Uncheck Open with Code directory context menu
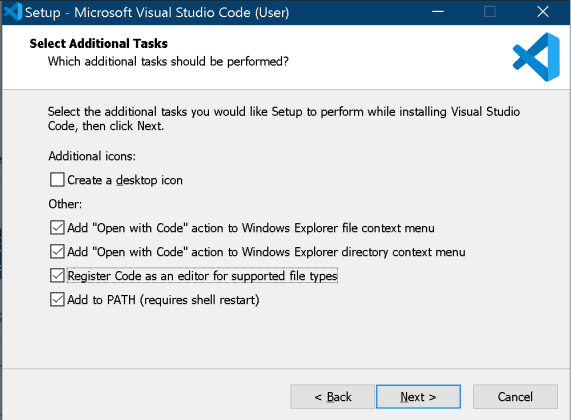Screen dimensions: 571x420 click(57, 252)
